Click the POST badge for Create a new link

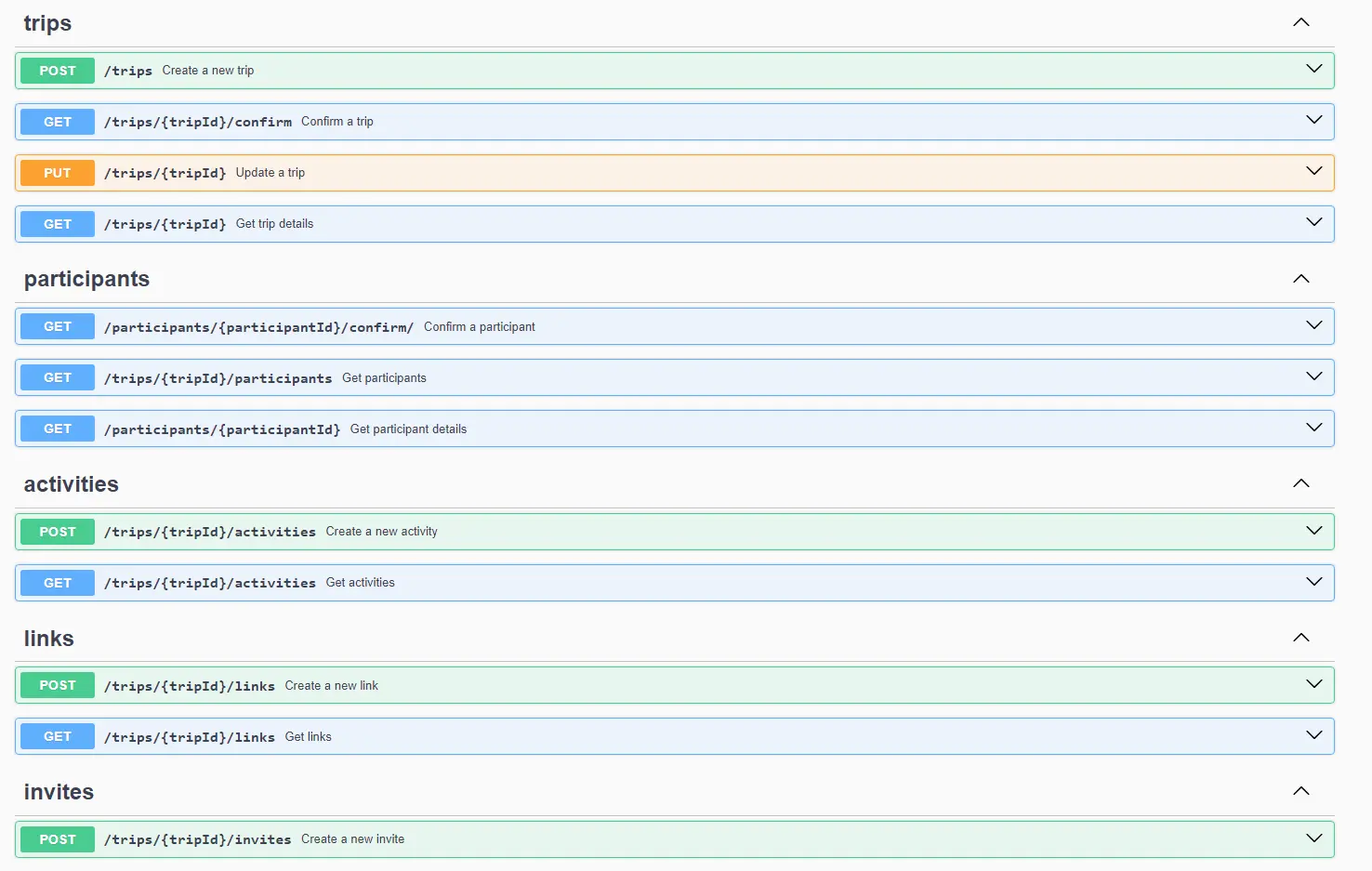58,685
